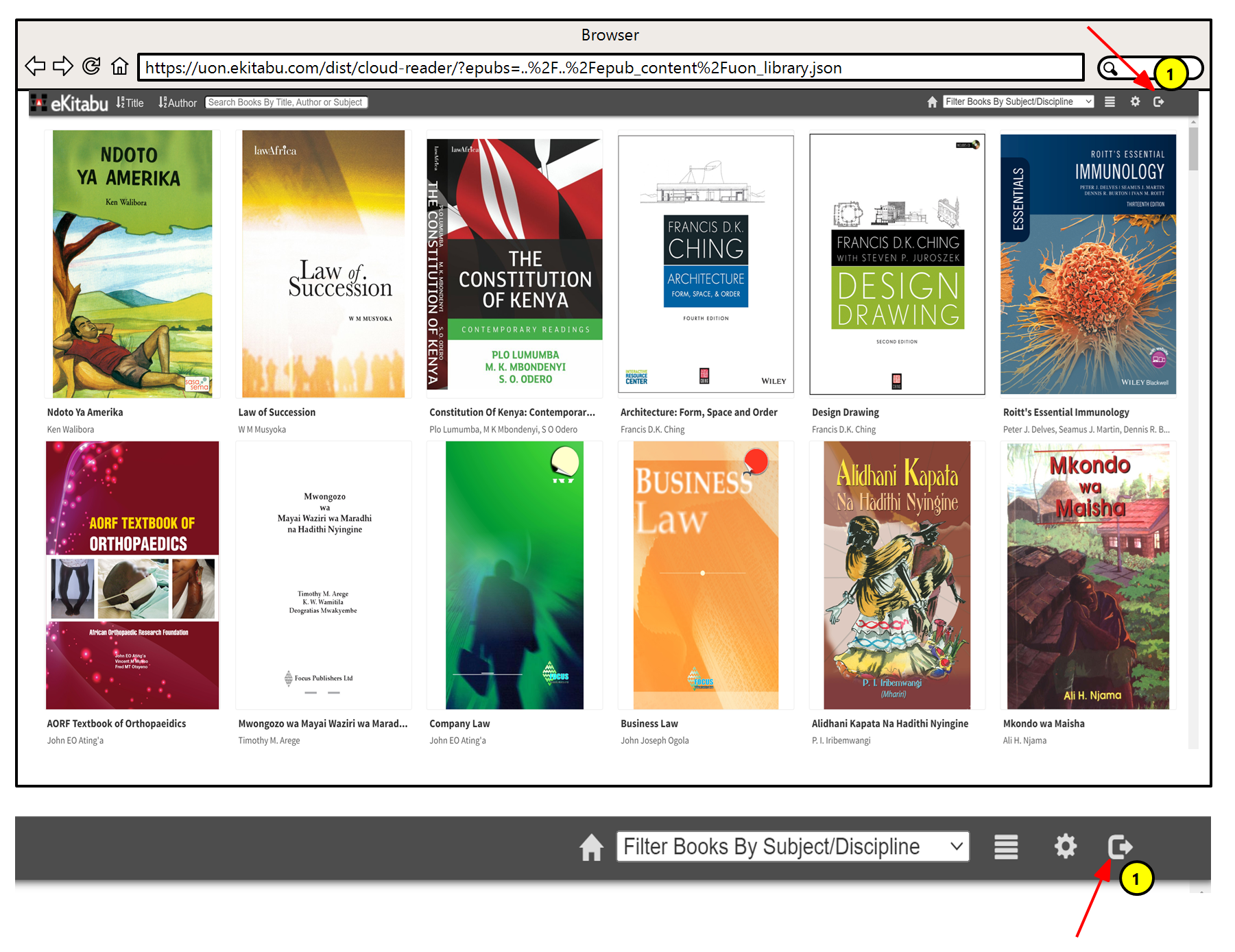Click the browser search magnifier icon

click(1110, 68)
